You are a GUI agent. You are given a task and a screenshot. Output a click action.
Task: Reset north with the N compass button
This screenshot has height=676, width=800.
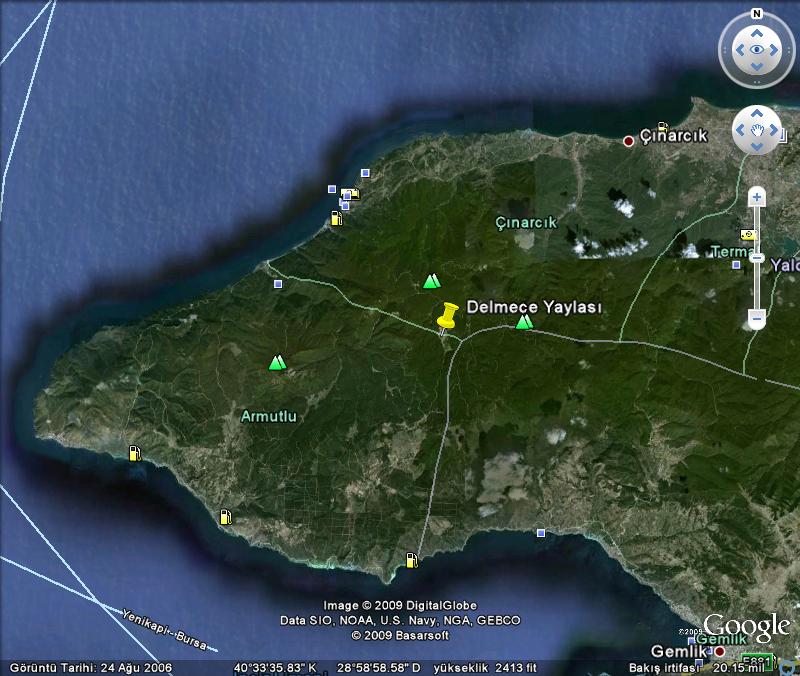pos(757,14)
